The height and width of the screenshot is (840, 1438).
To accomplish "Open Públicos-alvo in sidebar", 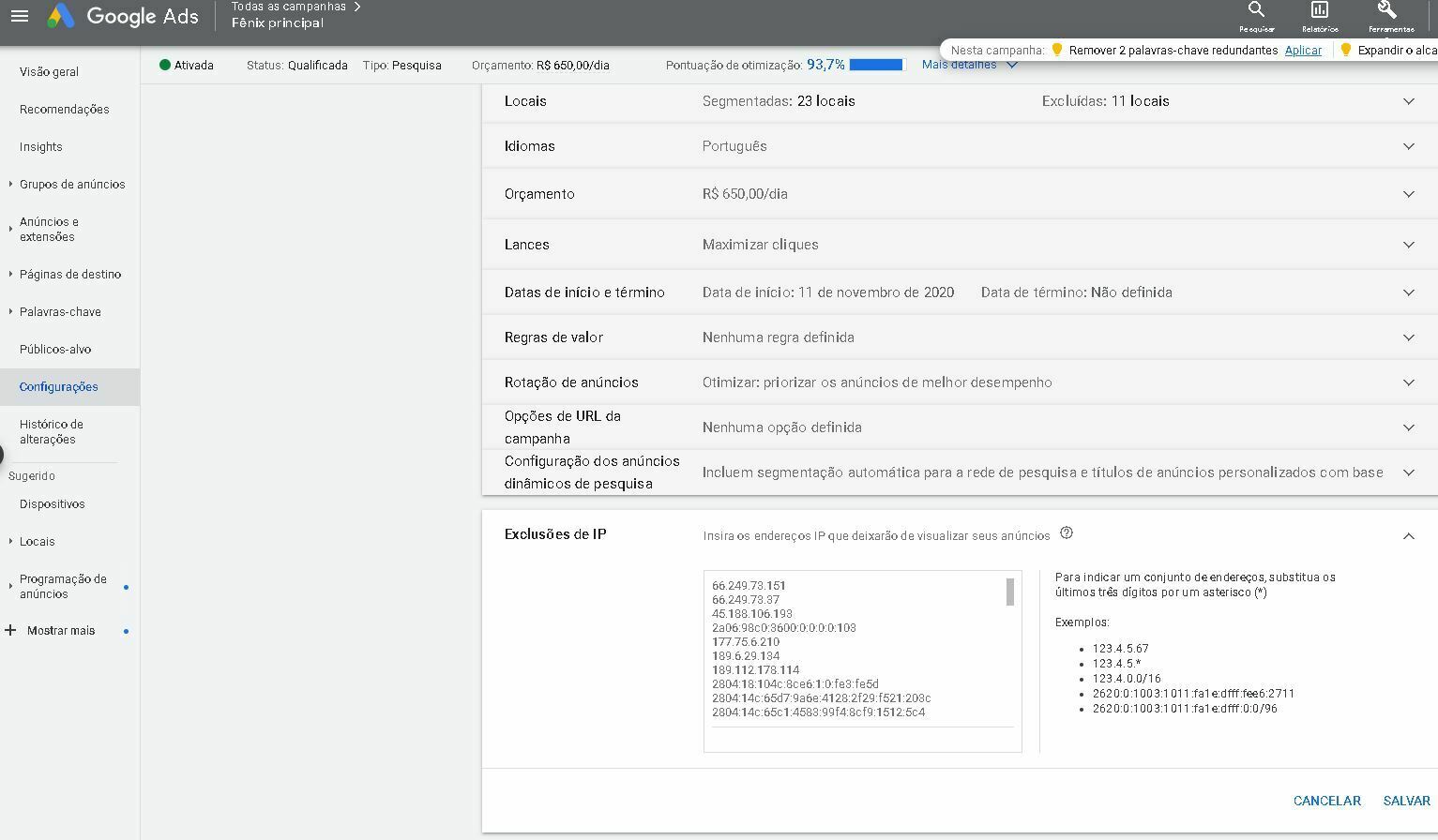I will coord(55,349).
